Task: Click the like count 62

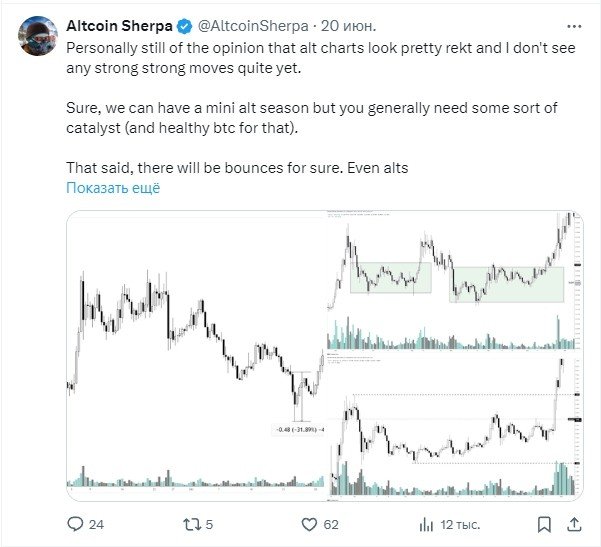Action: (x=332, y=523)
